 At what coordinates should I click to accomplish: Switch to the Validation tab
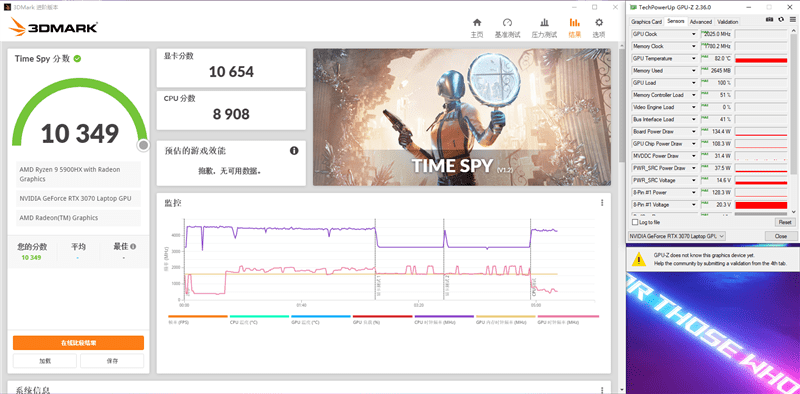[x=728, y=22]
